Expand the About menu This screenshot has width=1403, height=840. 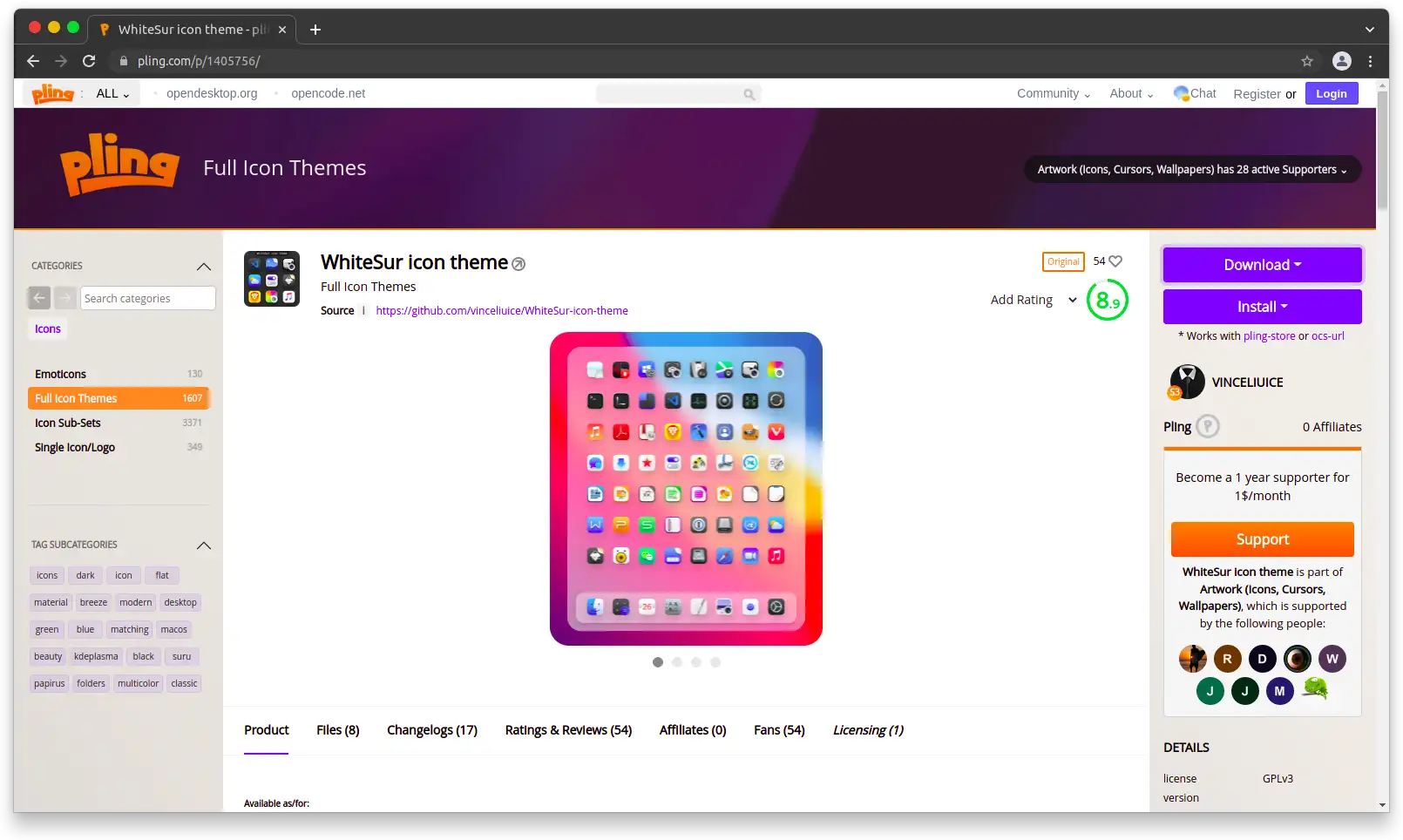coord(1131,93)
